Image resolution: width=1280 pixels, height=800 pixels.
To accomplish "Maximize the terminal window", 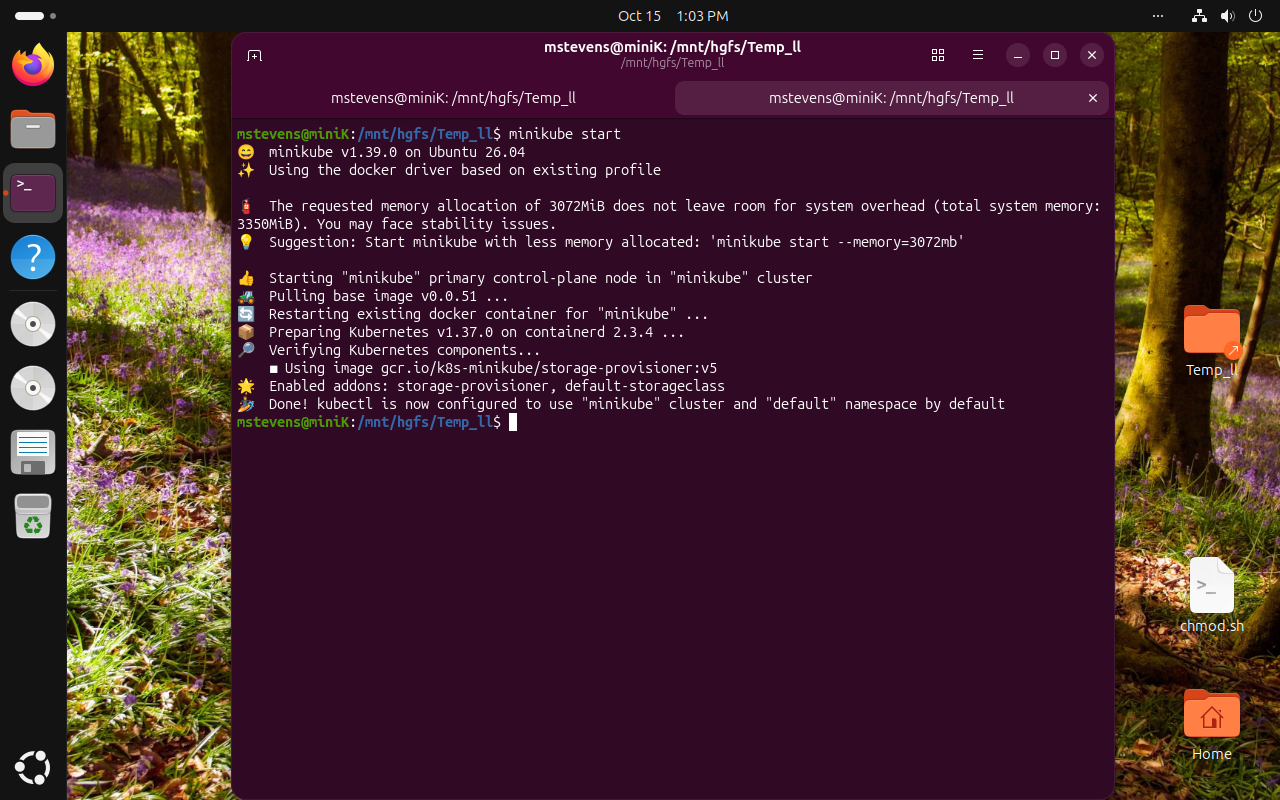I will point(1055,55).
